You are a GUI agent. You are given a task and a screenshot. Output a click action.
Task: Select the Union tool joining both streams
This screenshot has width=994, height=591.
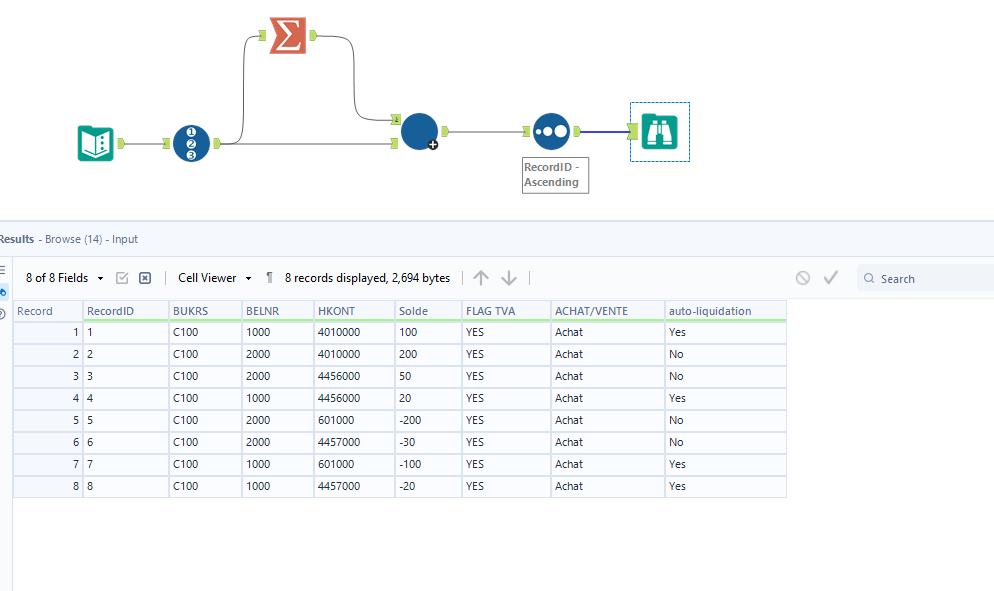click(x=419, y=131)
